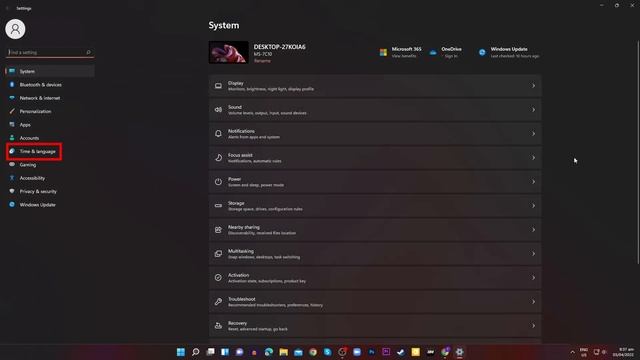Viewport: 640px width, 360px height.
Task: Open File Explorer from taskbar
Action: click(283, 352)
